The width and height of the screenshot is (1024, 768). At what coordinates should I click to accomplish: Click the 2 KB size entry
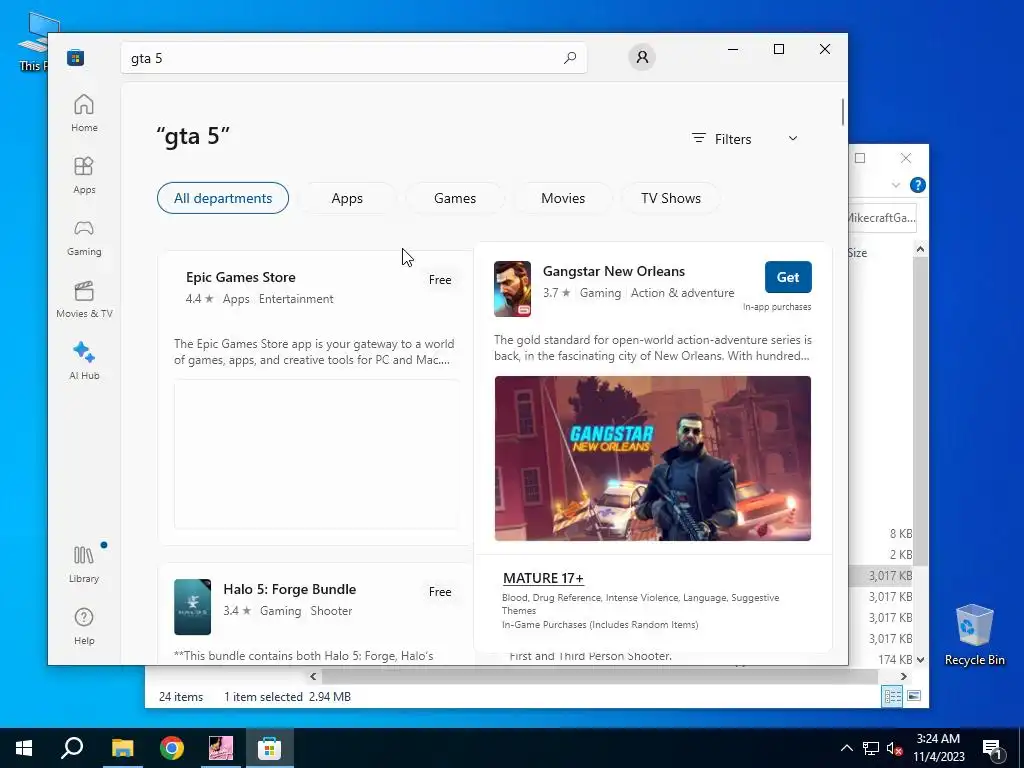pos(901,554)
